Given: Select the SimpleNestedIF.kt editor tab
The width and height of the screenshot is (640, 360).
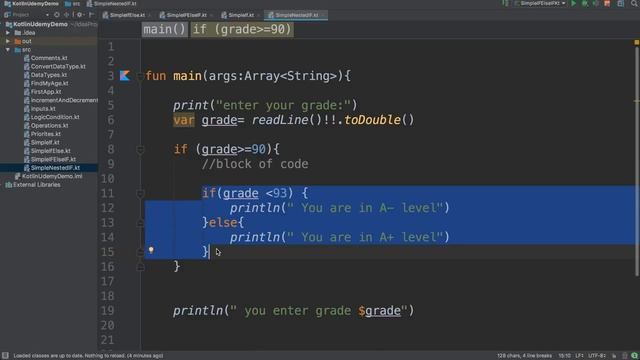Looking at the screenshot, I should 296,15.
